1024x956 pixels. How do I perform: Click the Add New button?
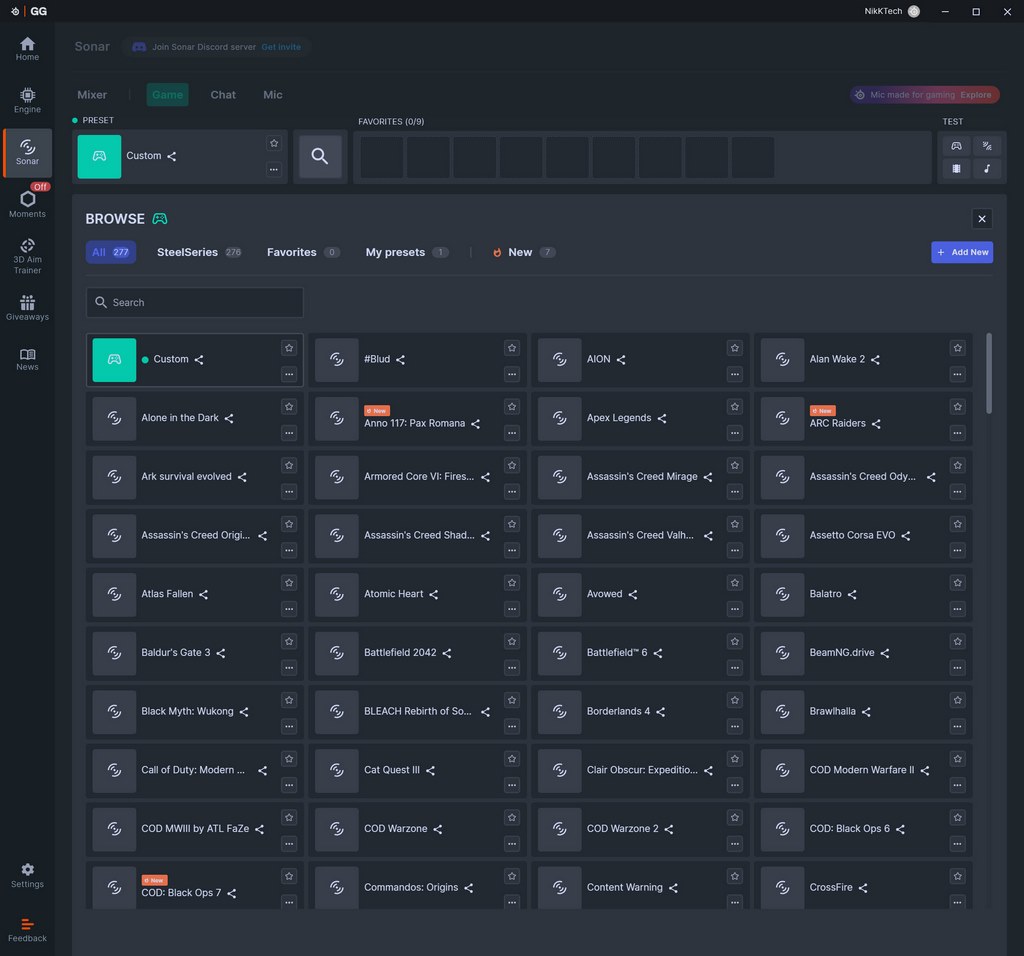(961, 252)
